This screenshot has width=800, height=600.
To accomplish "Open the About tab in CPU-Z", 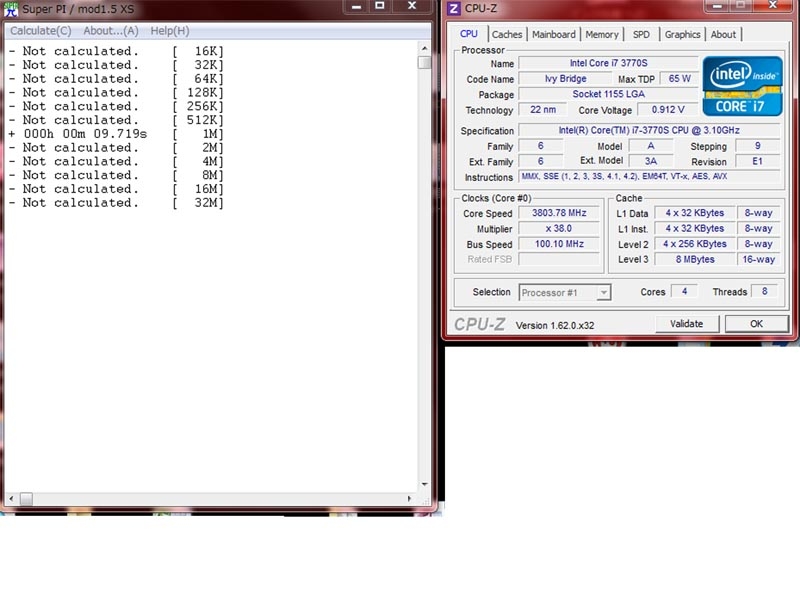I will click(723, 35).
